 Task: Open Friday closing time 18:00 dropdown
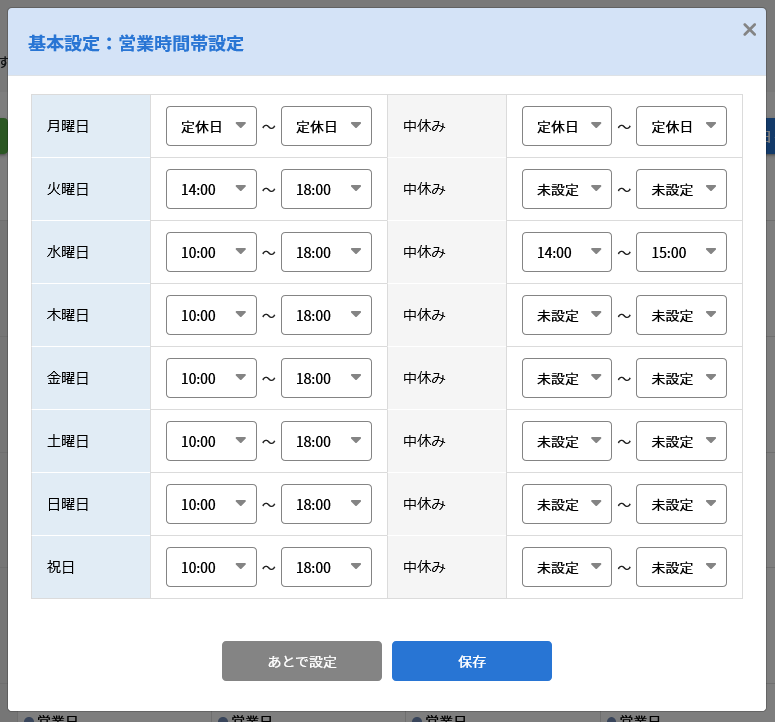pyautogui.click(x=326, y=378)
